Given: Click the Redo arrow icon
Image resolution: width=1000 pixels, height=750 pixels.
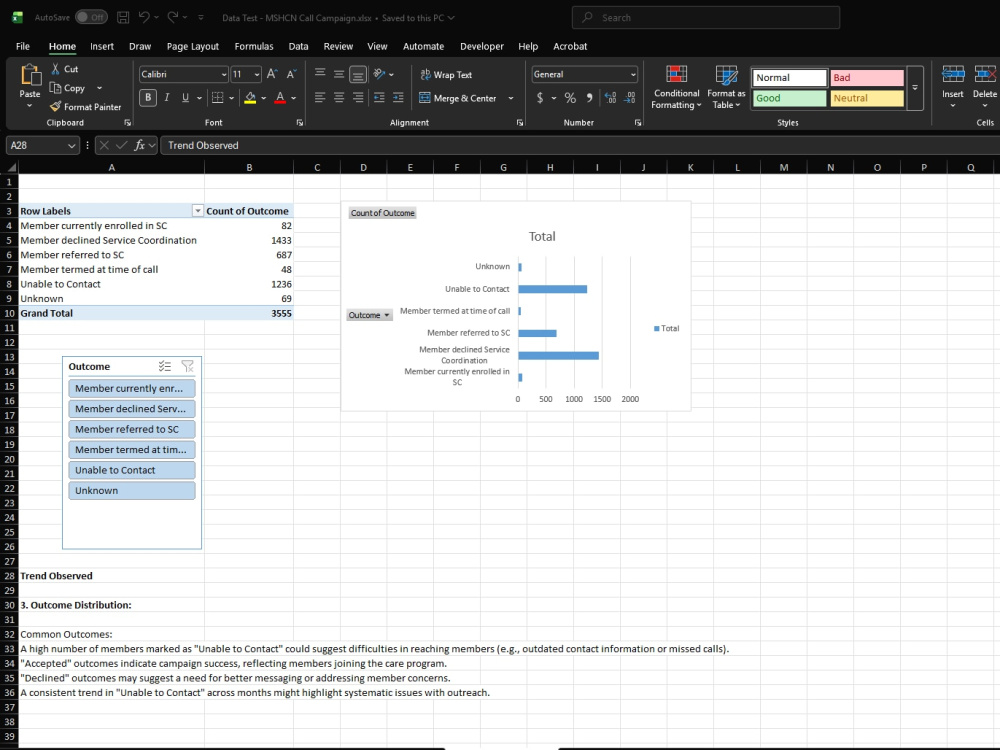Looking at the screenshot, I should pos(173,18).
